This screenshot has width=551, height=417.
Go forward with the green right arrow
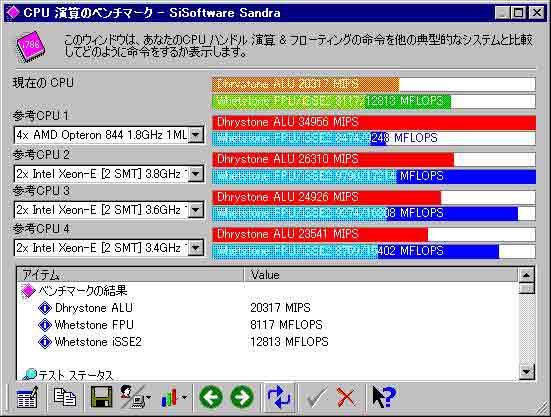(x=242, y=397)
